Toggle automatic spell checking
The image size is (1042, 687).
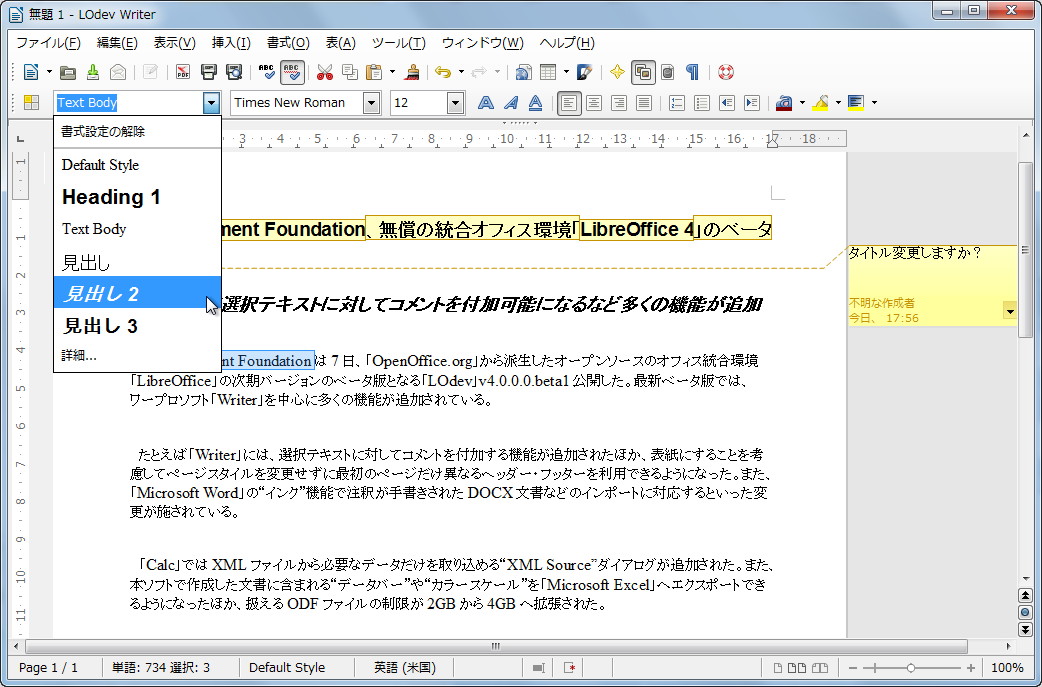coord(292,72)
